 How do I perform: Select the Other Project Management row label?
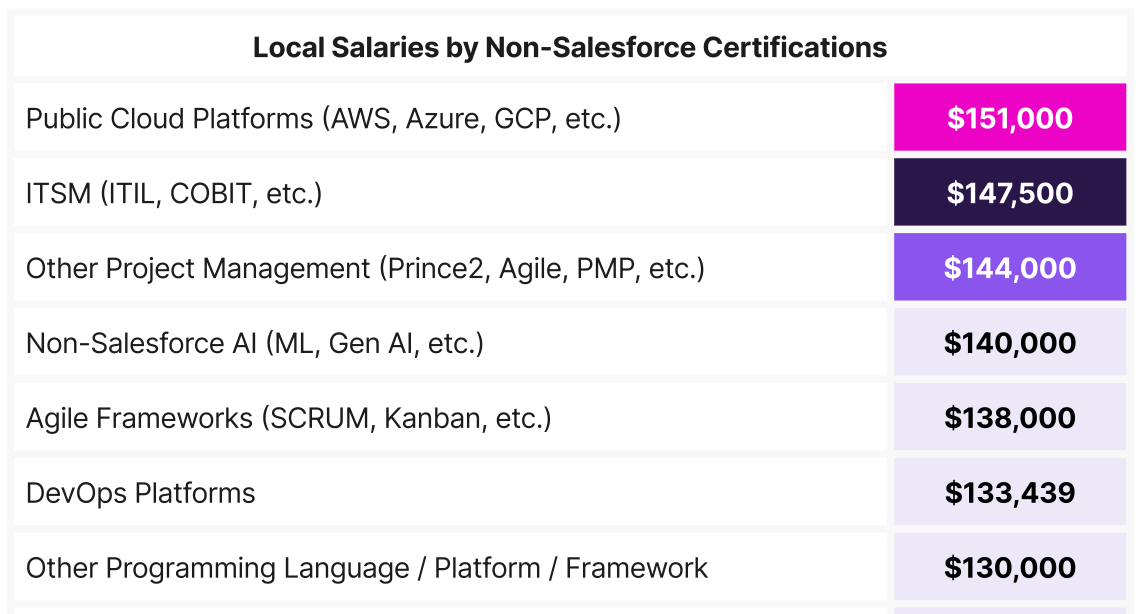coord(365,268)
